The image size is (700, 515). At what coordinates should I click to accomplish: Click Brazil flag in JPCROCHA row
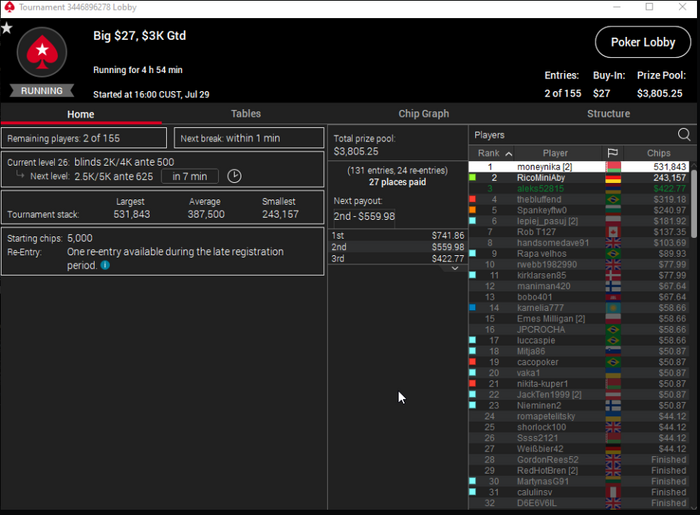click(x=613, y=329)
